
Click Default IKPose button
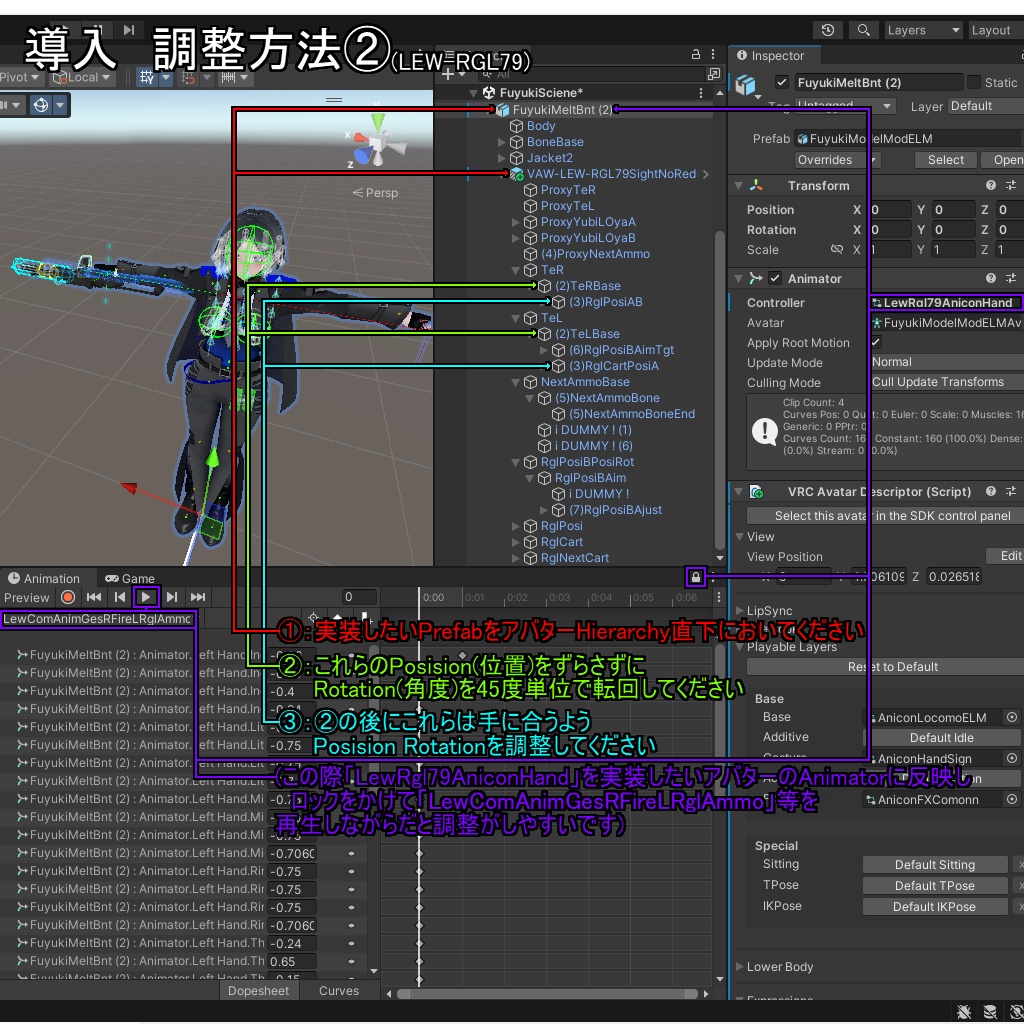click(x=935, y=906)
